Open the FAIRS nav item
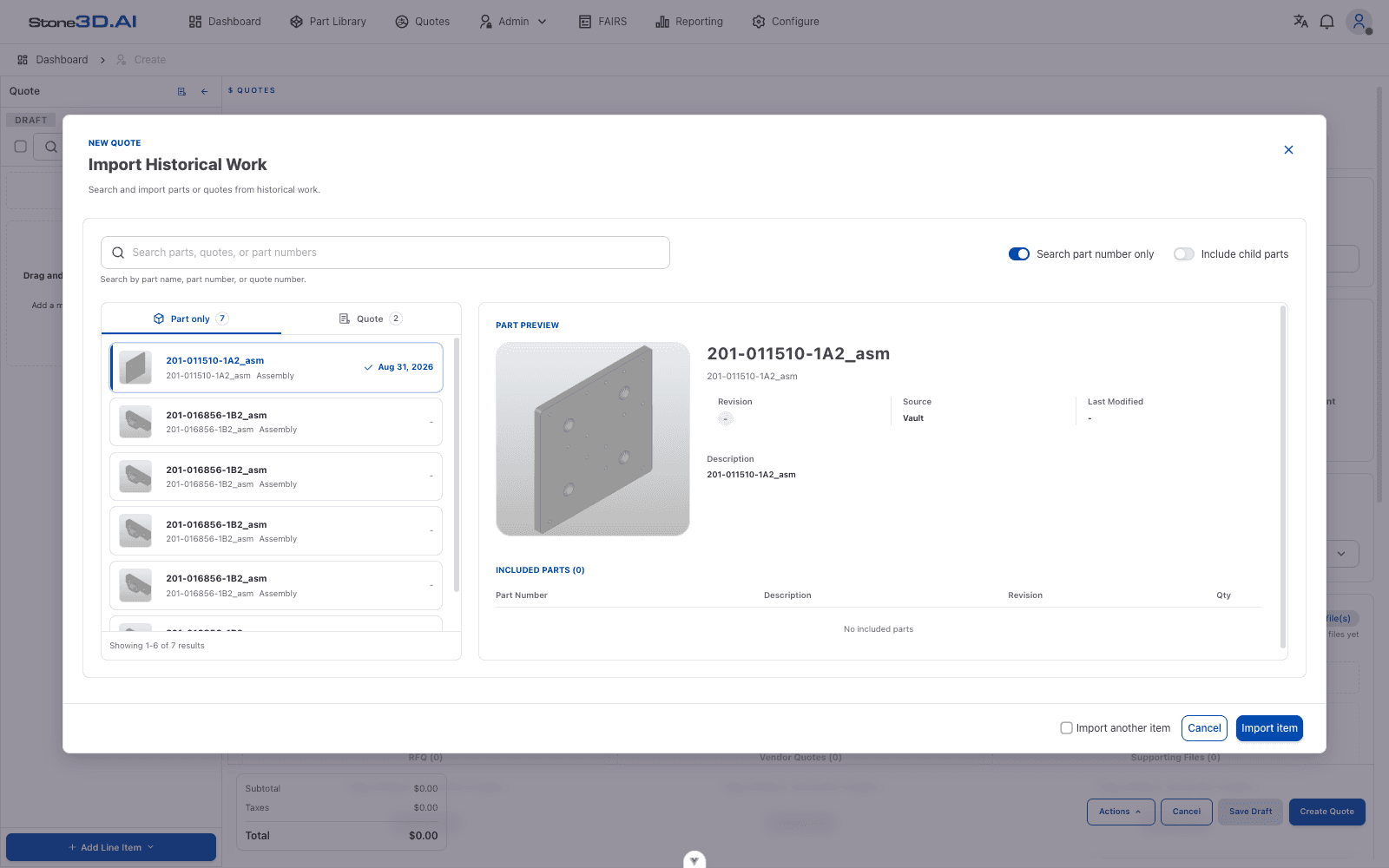 coord(602,22)
